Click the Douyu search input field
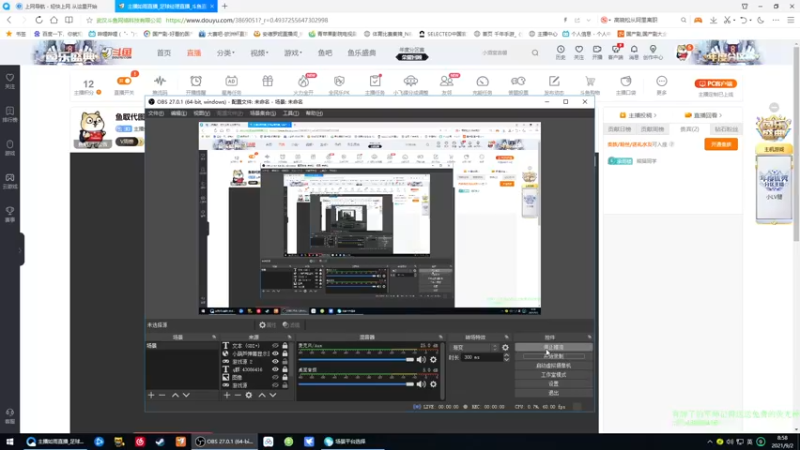The width and height of the screenshot is (800, 450). coord(503,53)
